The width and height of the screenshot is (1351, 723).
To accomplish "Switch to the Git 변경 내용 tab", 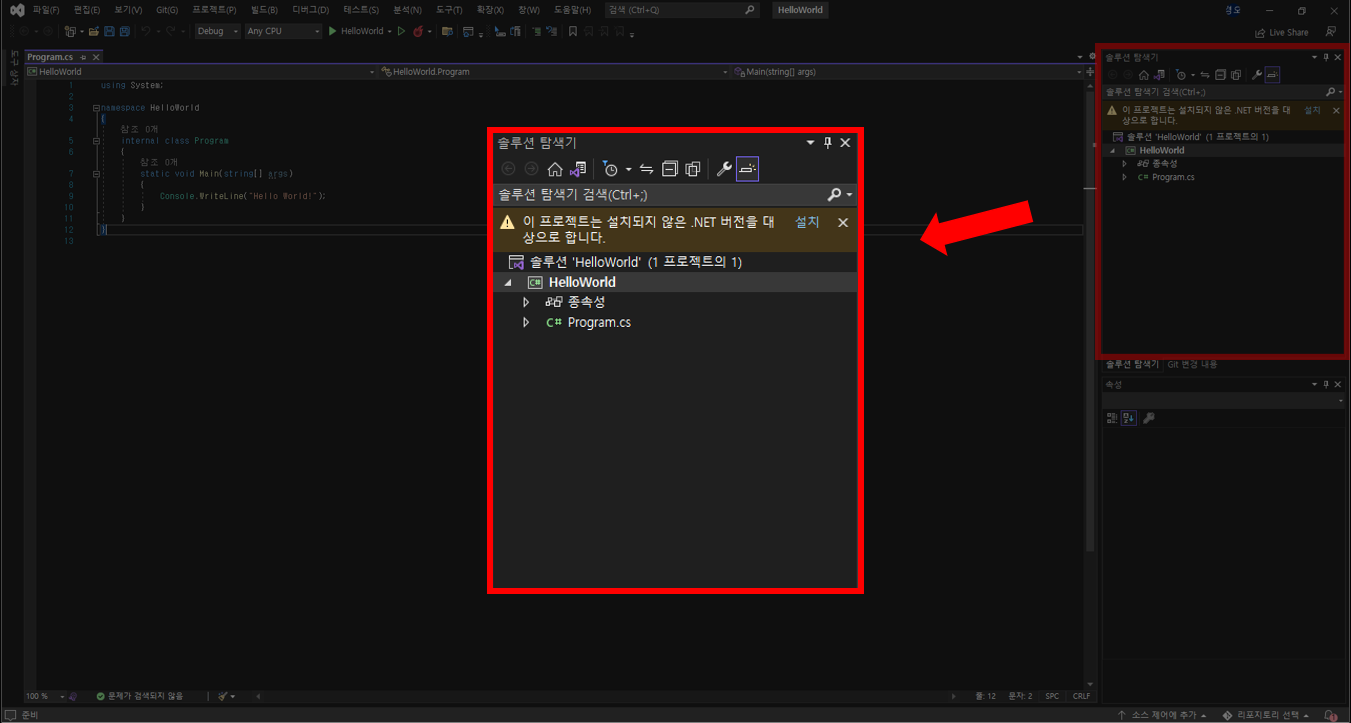I will point(1193,364).
